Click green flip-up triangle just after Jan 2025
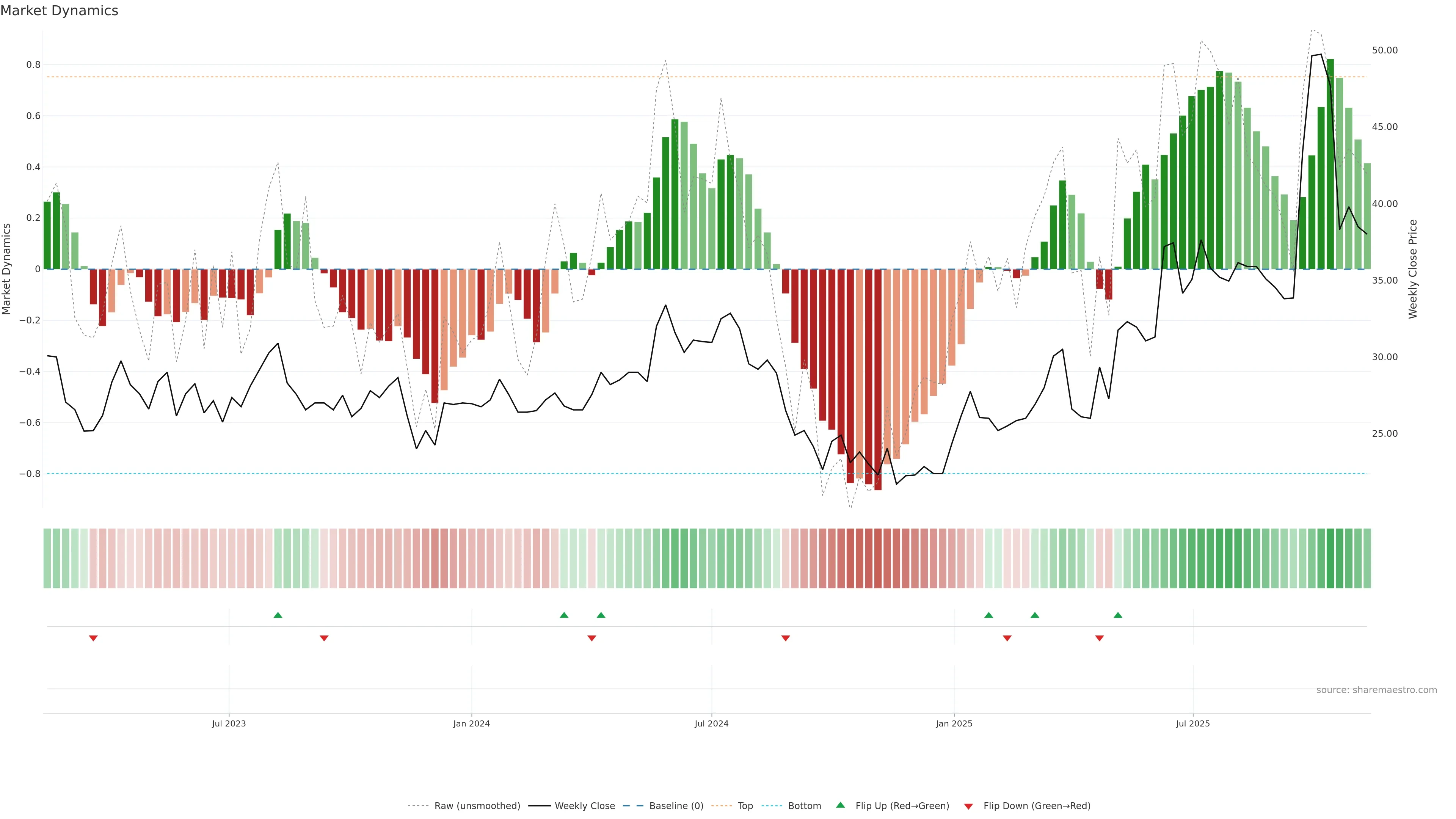This screenshot has width=1456, height=819. [x=988, y=615]
